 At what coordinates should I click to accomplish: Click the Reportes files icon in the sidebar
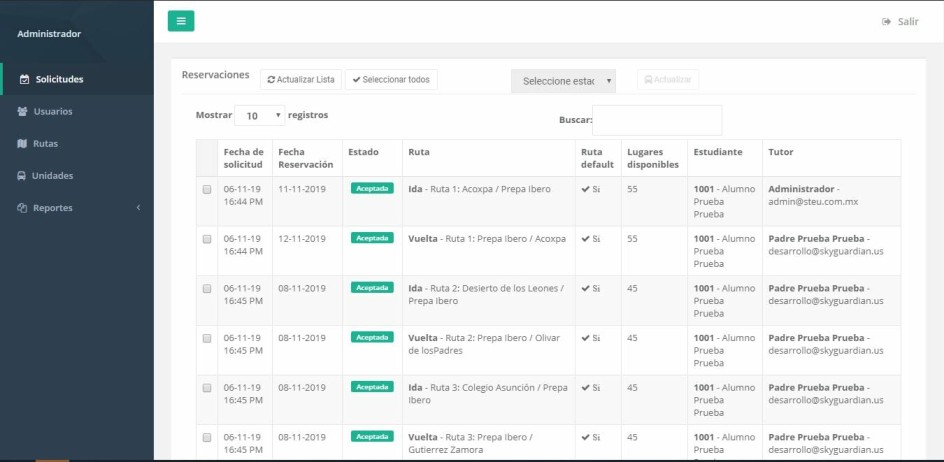tap(22, 208)
